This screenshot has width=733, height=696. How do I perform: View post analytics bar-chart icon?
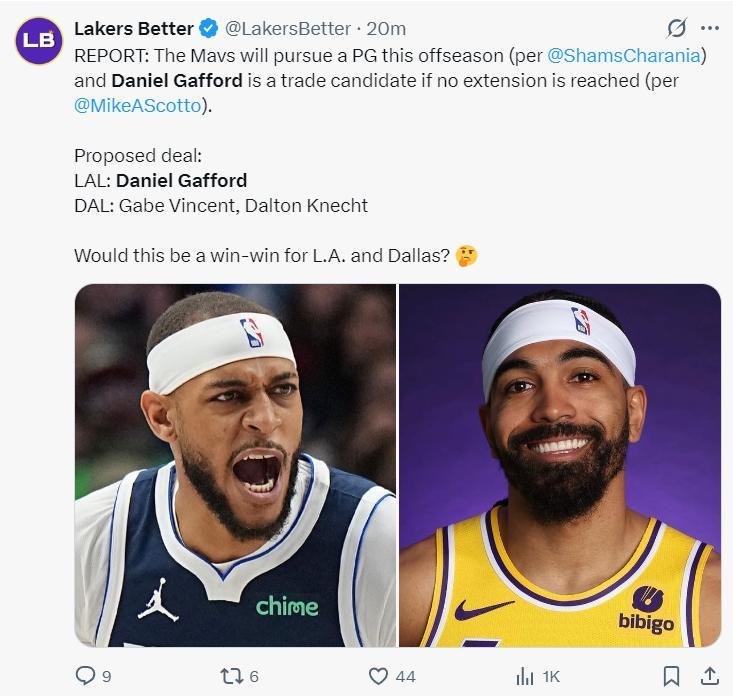click(x=525, y=676)
